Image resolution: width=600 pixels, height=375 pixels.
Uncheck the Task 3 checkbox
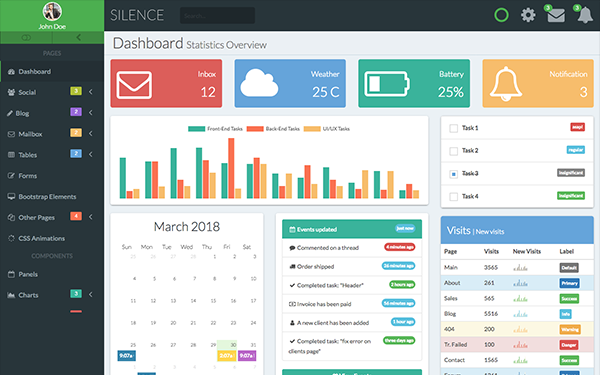[453, 174]
